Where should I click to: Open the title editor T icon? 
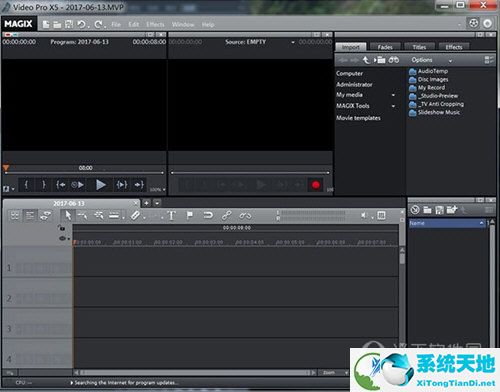pos(171,216)
